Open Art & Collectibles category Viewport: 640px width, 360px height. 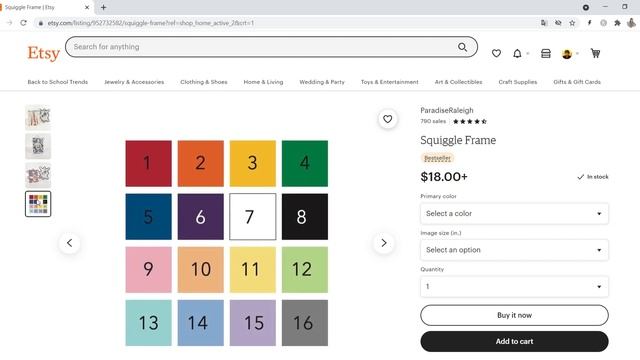tap(458, 82)
